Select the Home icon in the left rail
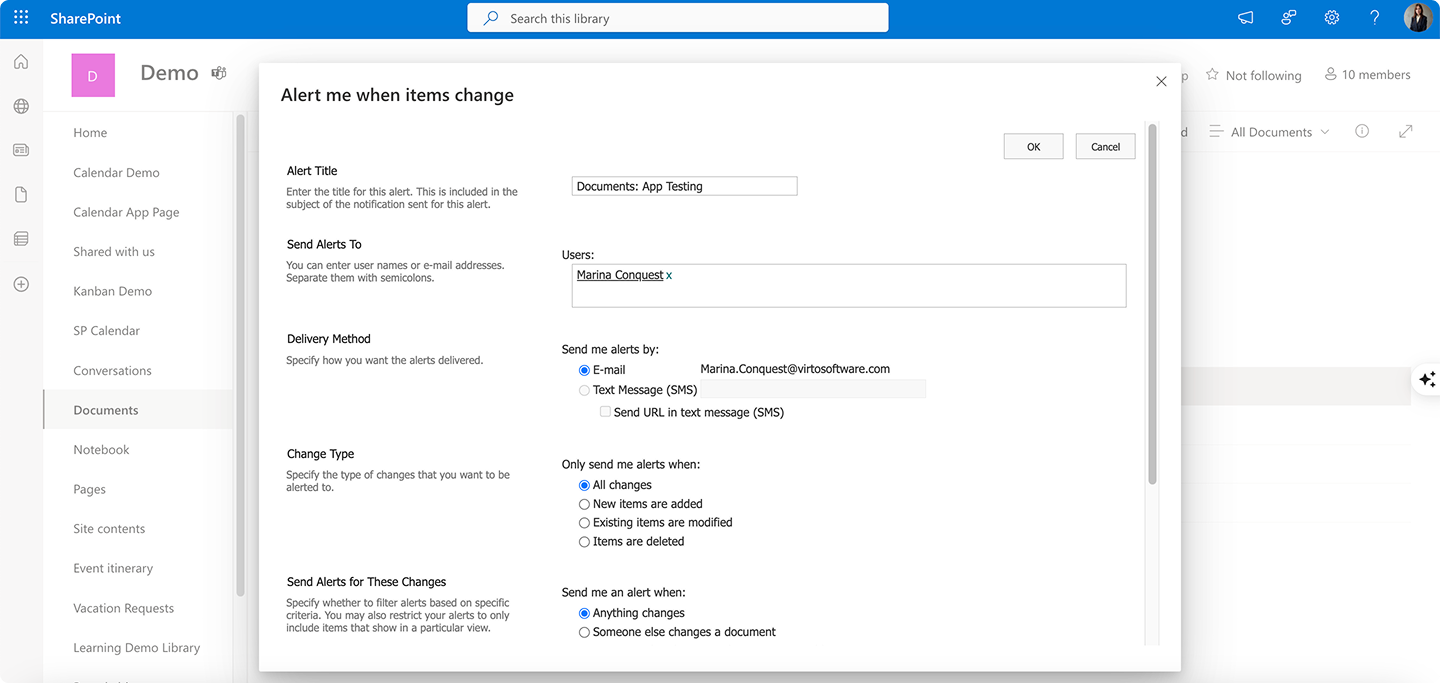The width and height of the screenshot is (1440, 683). click(x=20, y=61)
